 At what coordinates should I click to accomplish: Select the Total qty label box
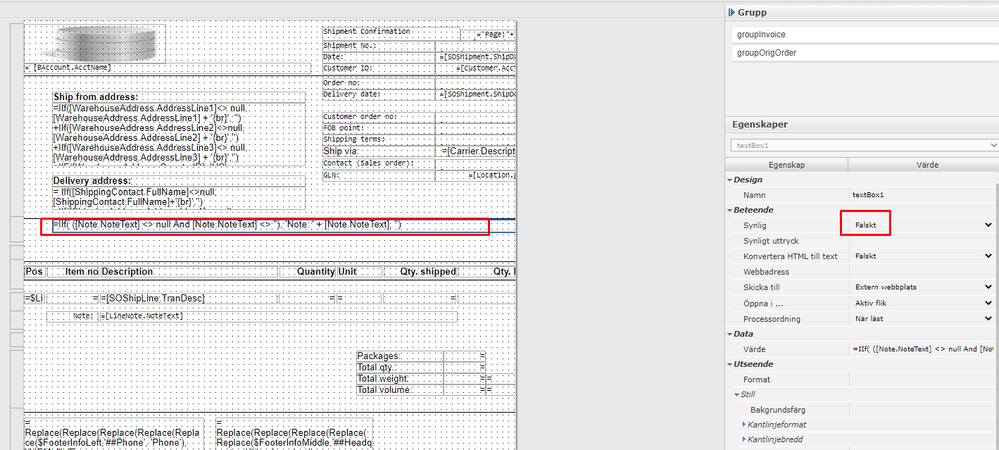(x=399, y=367)
